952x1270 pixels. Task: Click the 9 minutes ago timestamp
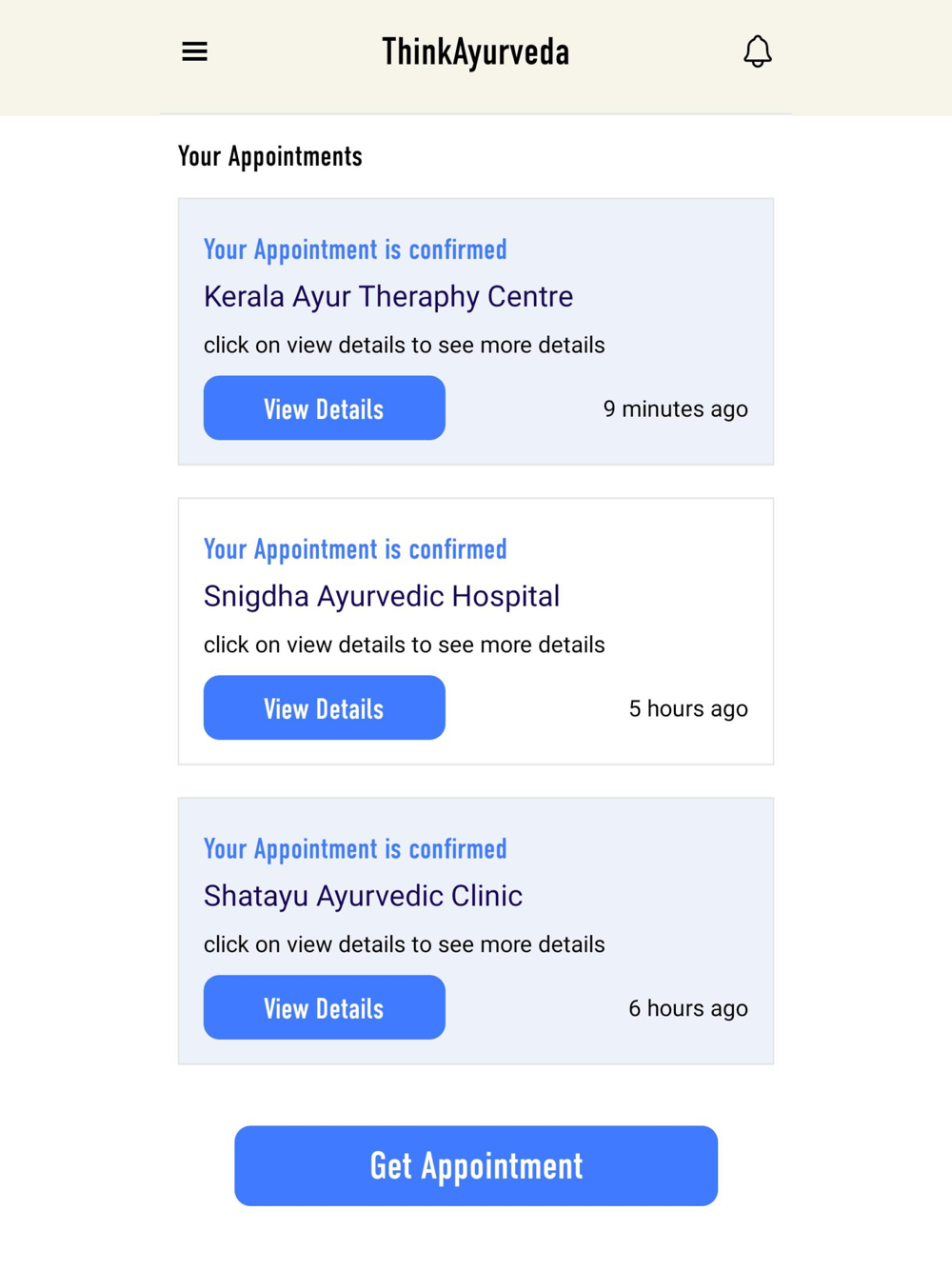675,409
